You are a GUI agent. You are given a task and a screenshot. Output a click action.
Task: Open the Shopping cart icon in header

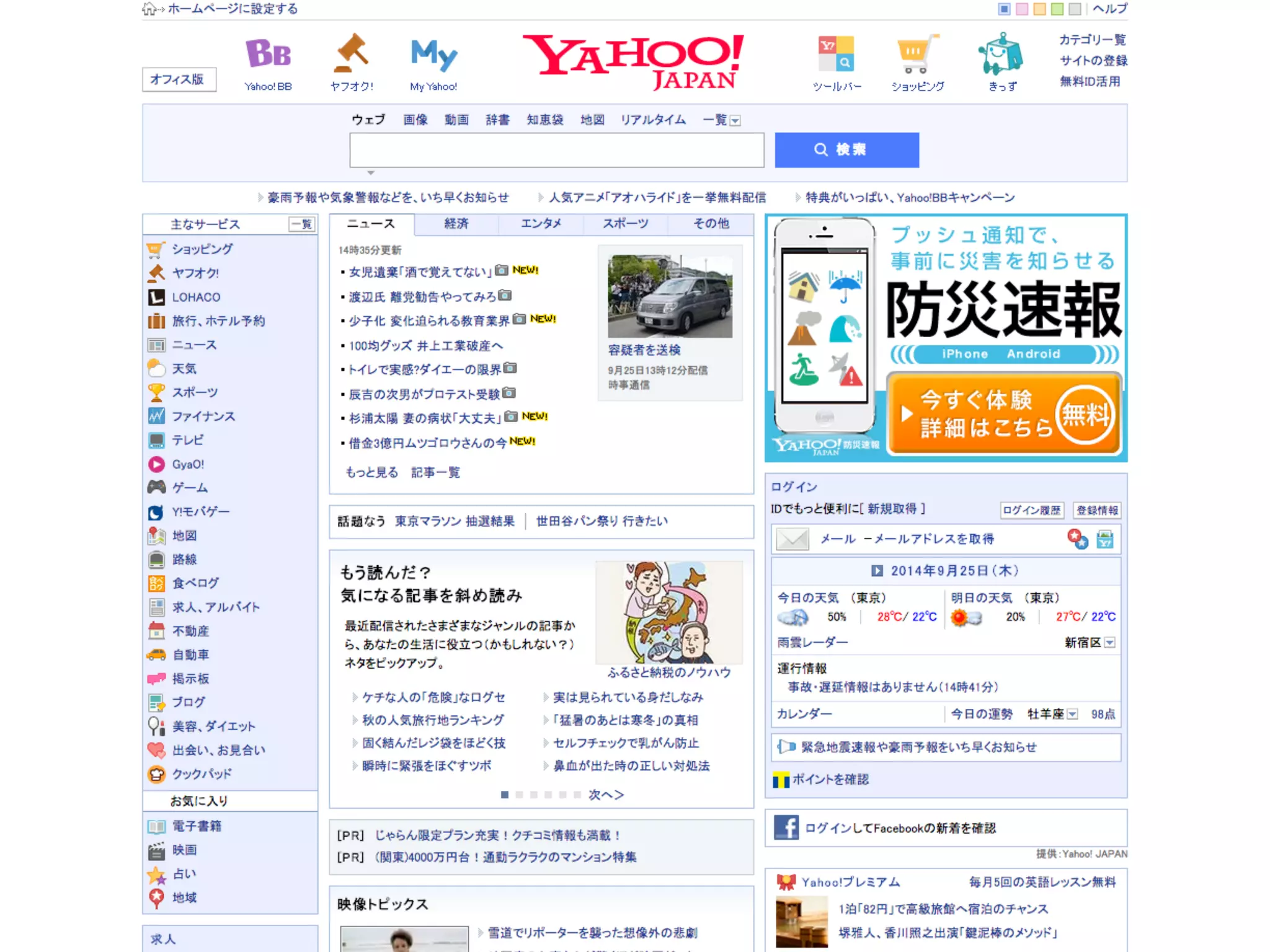pyautogui.click(x=917, y=54)
